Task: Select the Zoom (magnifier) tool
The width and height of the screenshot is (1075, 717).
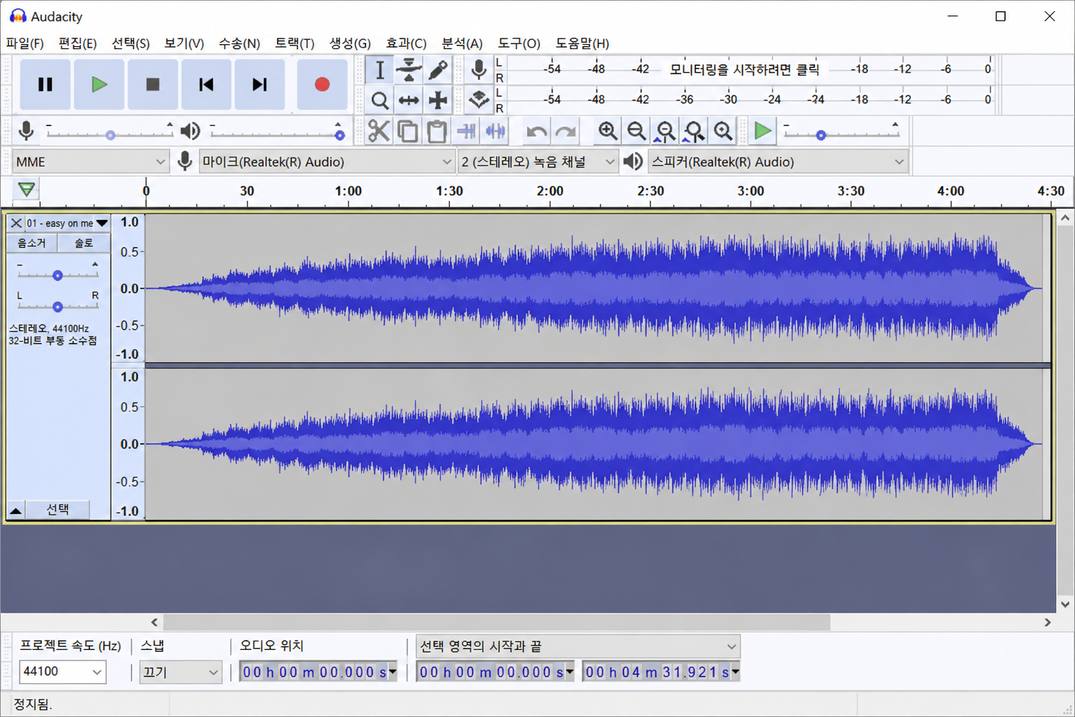Action: click(x=379, y=100)
